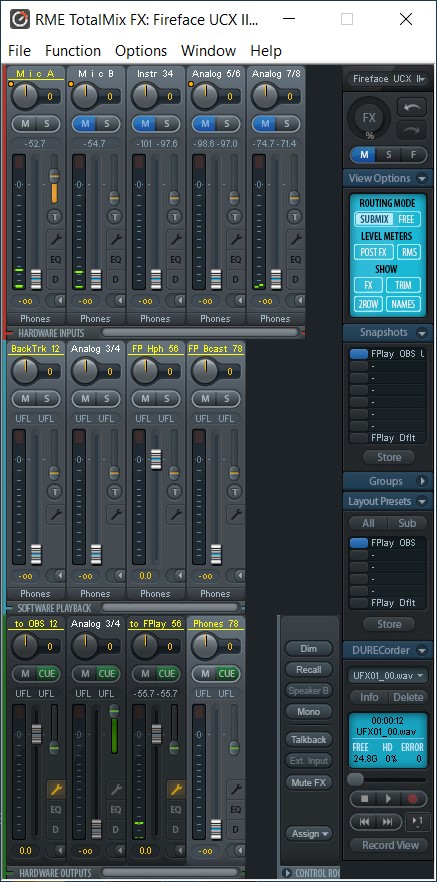Image resolution: width=437 pixels, height=882 pixels.
Task: Collapse the View Options section
Action: (x=422, y=178)
